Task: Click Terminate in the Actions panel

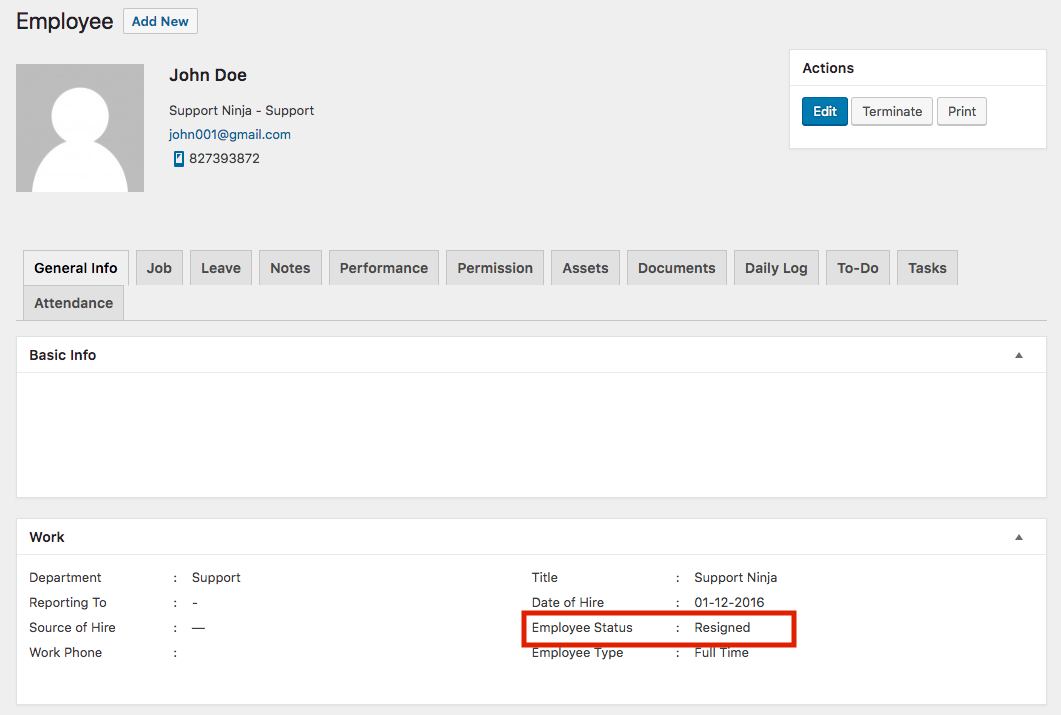Action: tap(891, 111)
